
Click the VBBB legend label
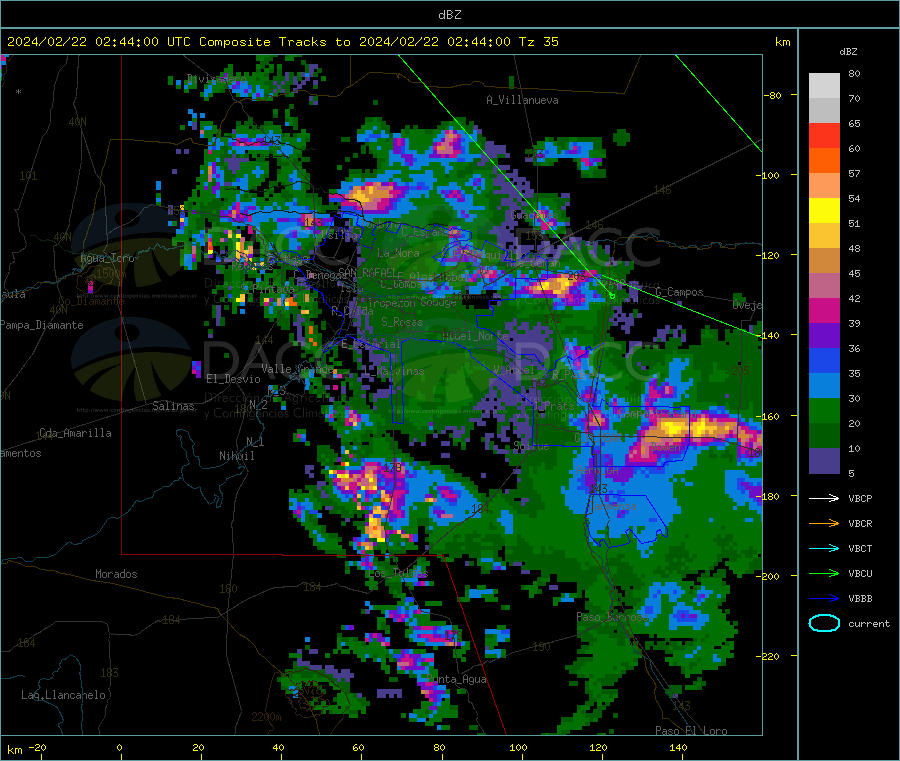click(860, 599)
